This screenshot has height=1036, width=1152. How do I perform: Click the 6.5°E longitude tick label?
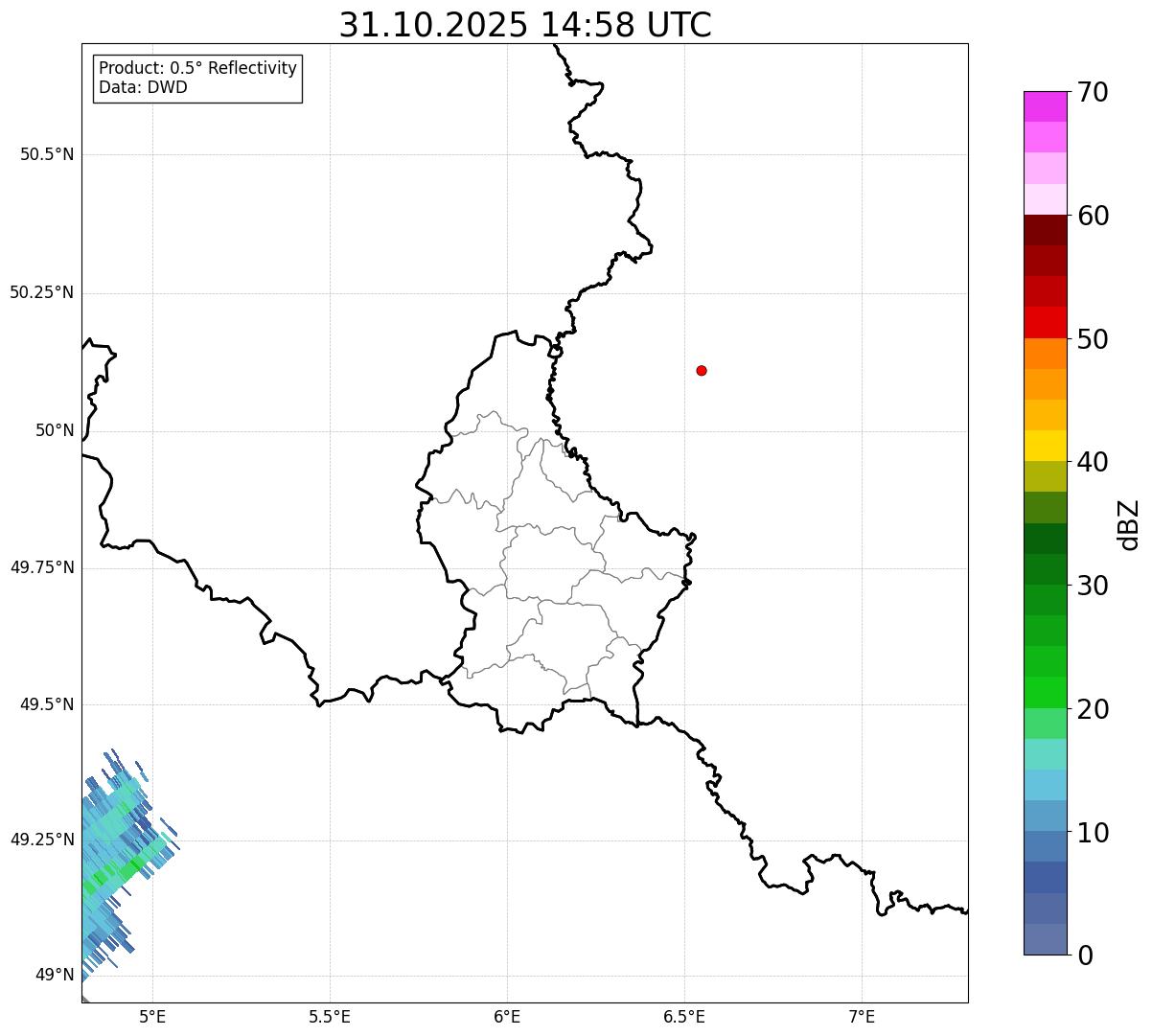point(684,1016)
